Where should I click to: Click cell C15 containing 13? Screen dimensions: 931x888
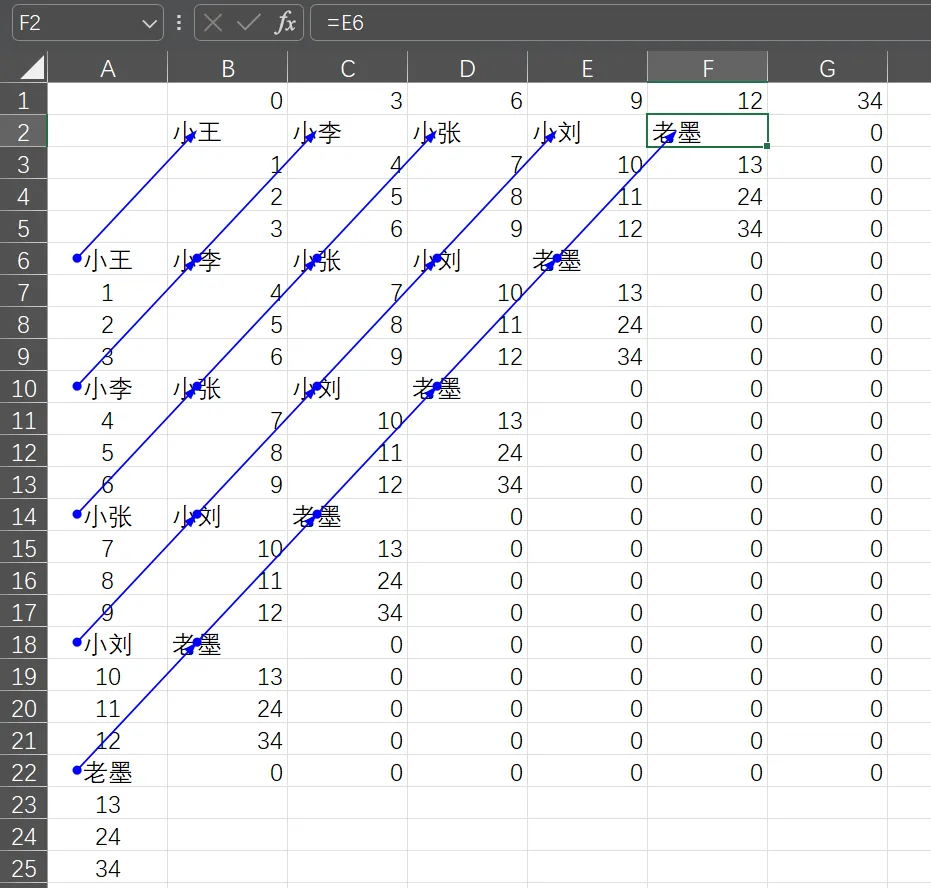[347, 548]
